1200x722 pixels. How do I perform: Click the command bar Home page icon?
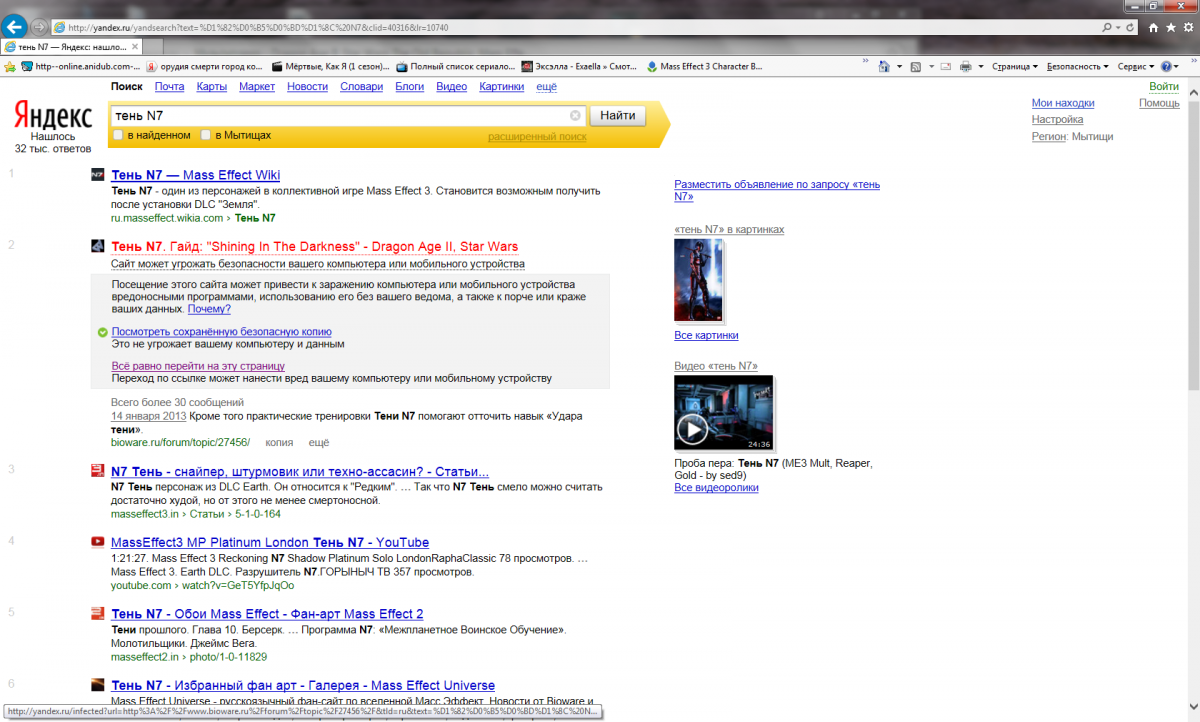coord(884,67)
